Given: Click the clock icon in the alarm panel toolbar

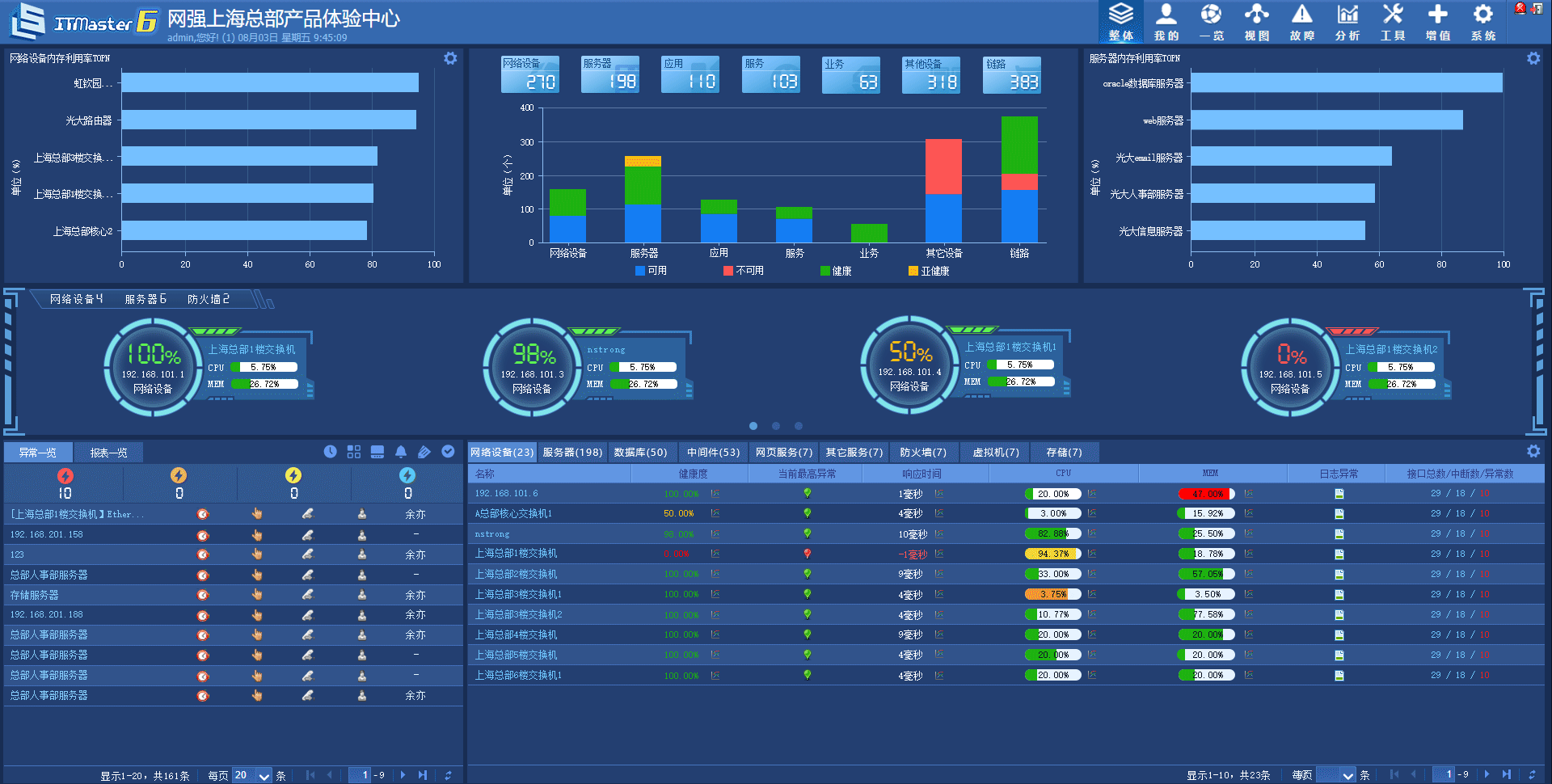Looking at the screenshot, I should (x=330, y=452).
